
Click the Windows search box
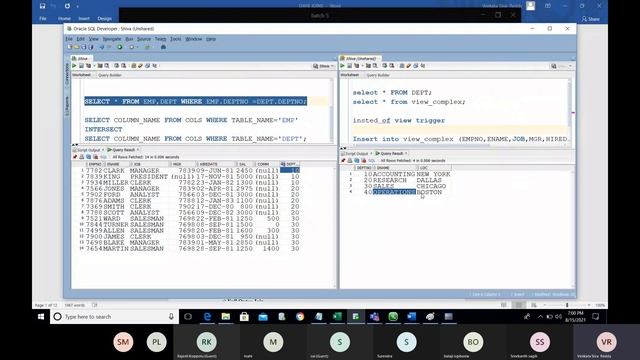(114, 317)
